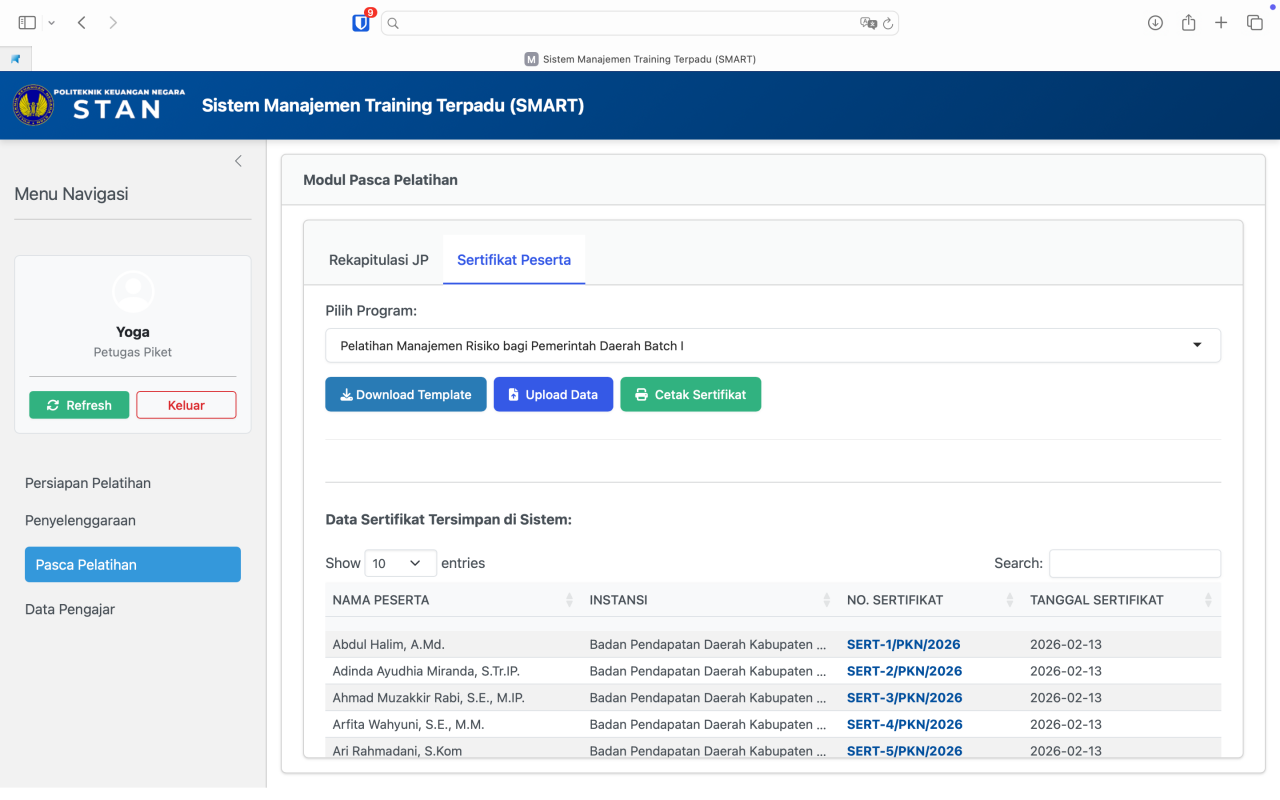This screenshot has width=1280, height=800.
Task: Click the Safari sidebar toggle icon
Action: [27, 22]
